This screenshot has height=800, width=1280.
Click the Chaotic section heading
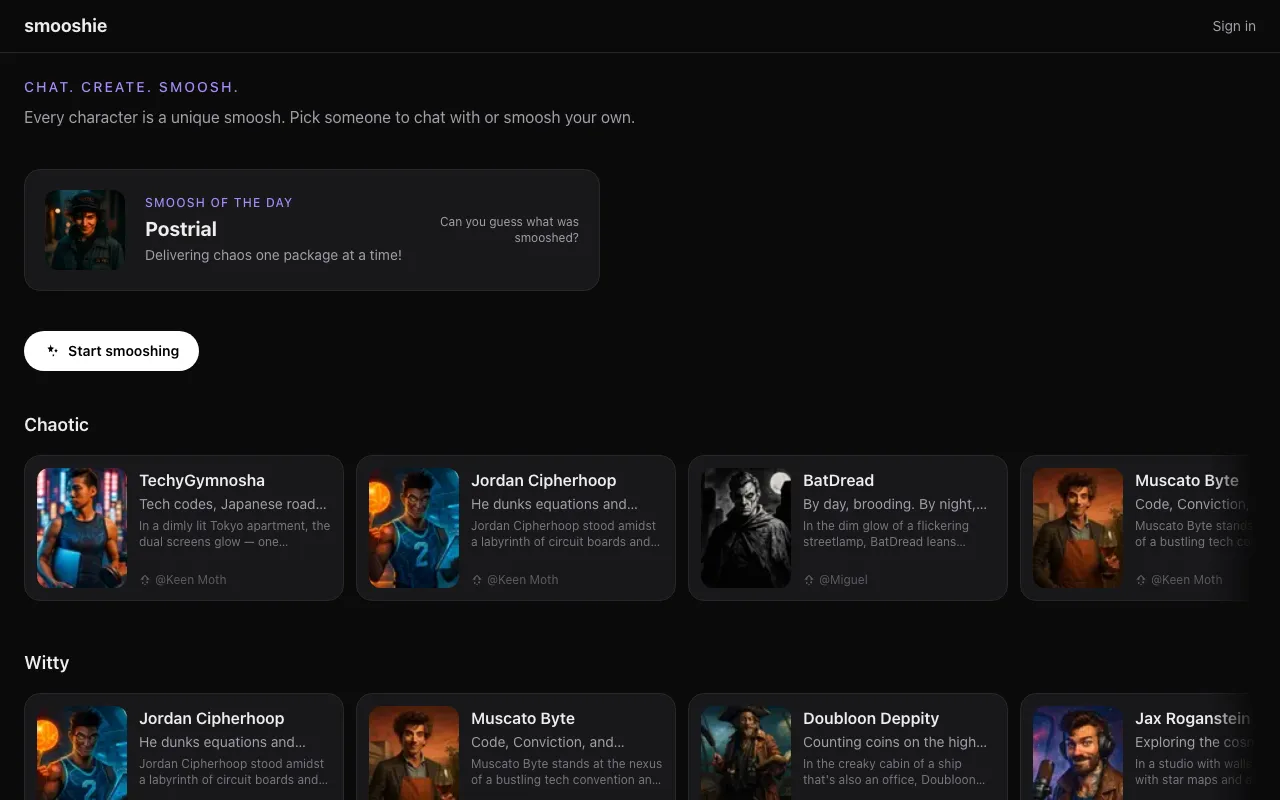tap(56, 425)
